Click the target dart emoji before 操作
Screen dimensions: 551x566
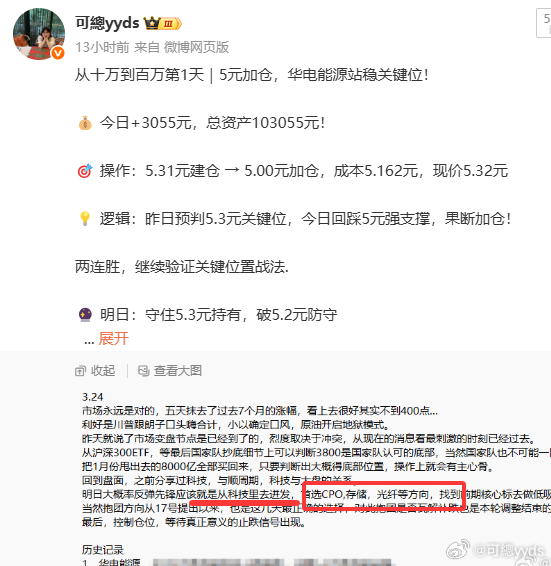click(85, 171)
